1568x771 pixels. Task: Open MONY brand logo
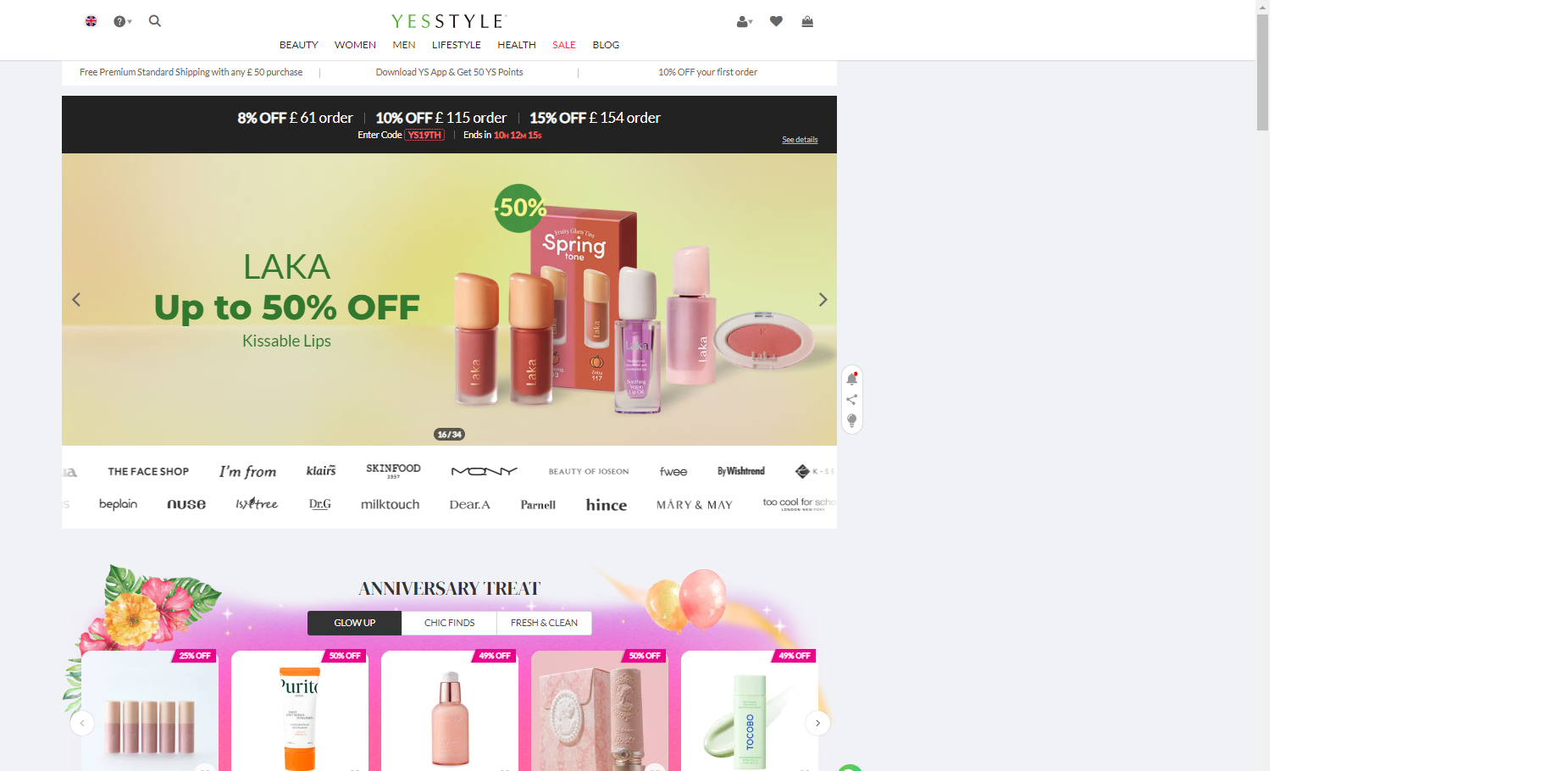point(484,471)
